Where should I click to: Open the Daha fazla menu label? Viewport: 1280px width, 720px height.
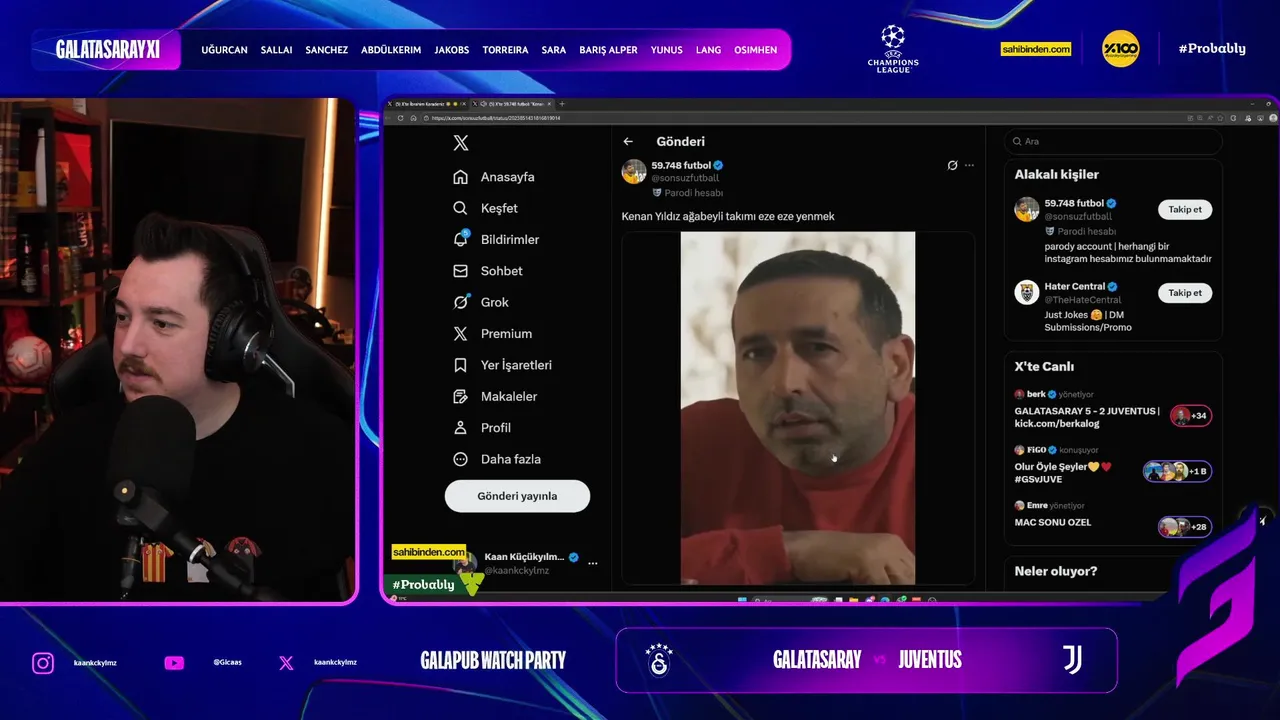click(511, 459)
